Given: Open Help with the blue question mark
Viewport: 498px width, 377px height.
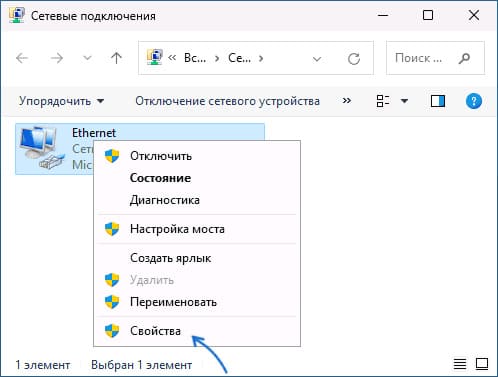Looking at the screenshot, I should [474, 101].
